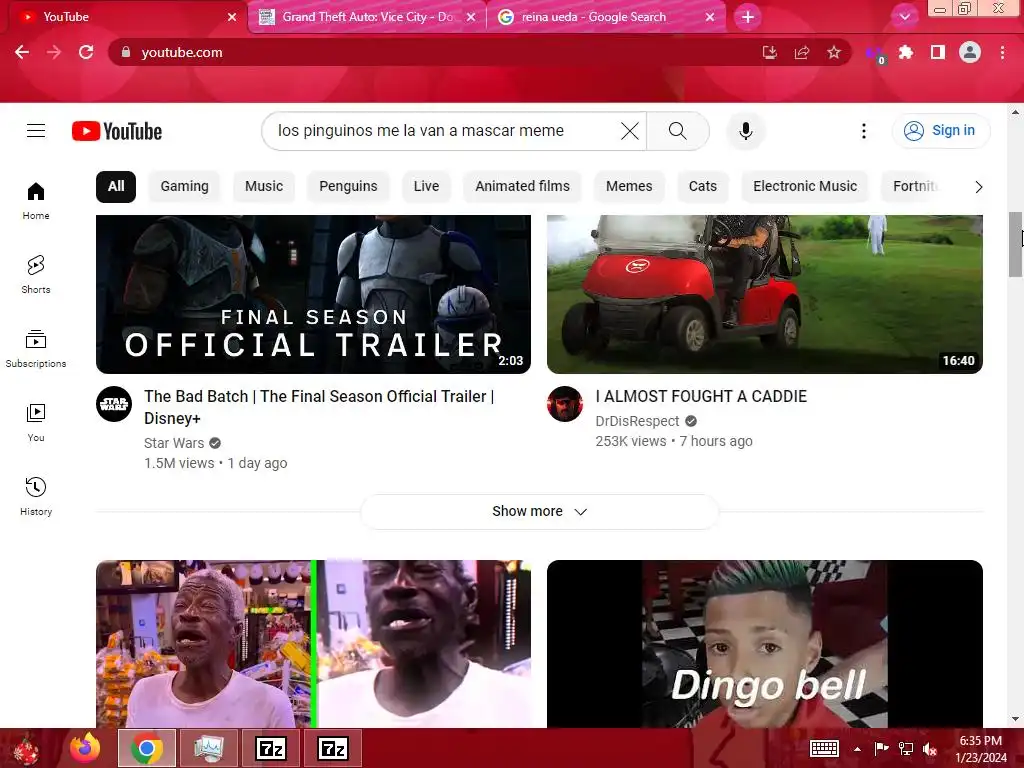Click Chrome icon in taskbar

pyautogui.click(x=147, y=748)
